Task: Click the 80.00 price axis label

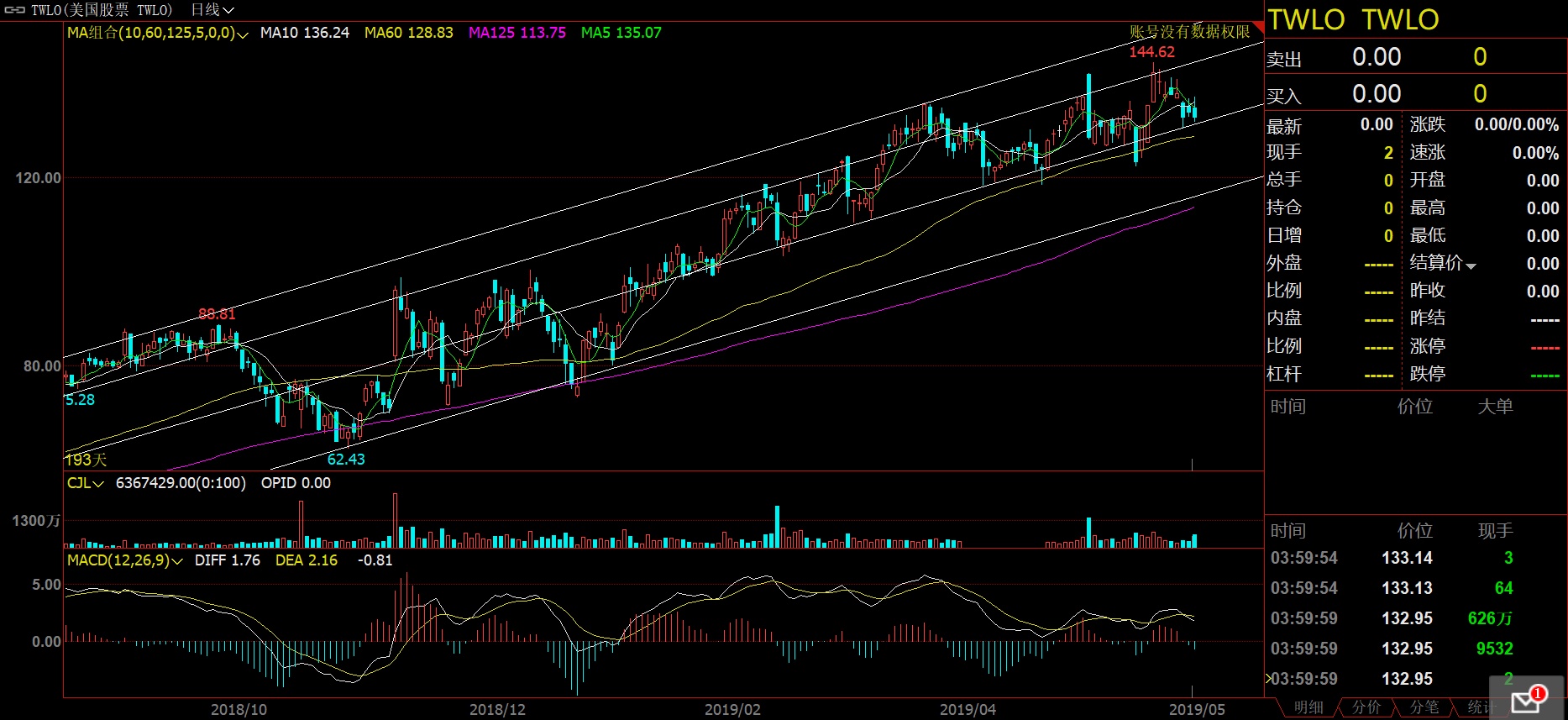Action: point(42,366)
